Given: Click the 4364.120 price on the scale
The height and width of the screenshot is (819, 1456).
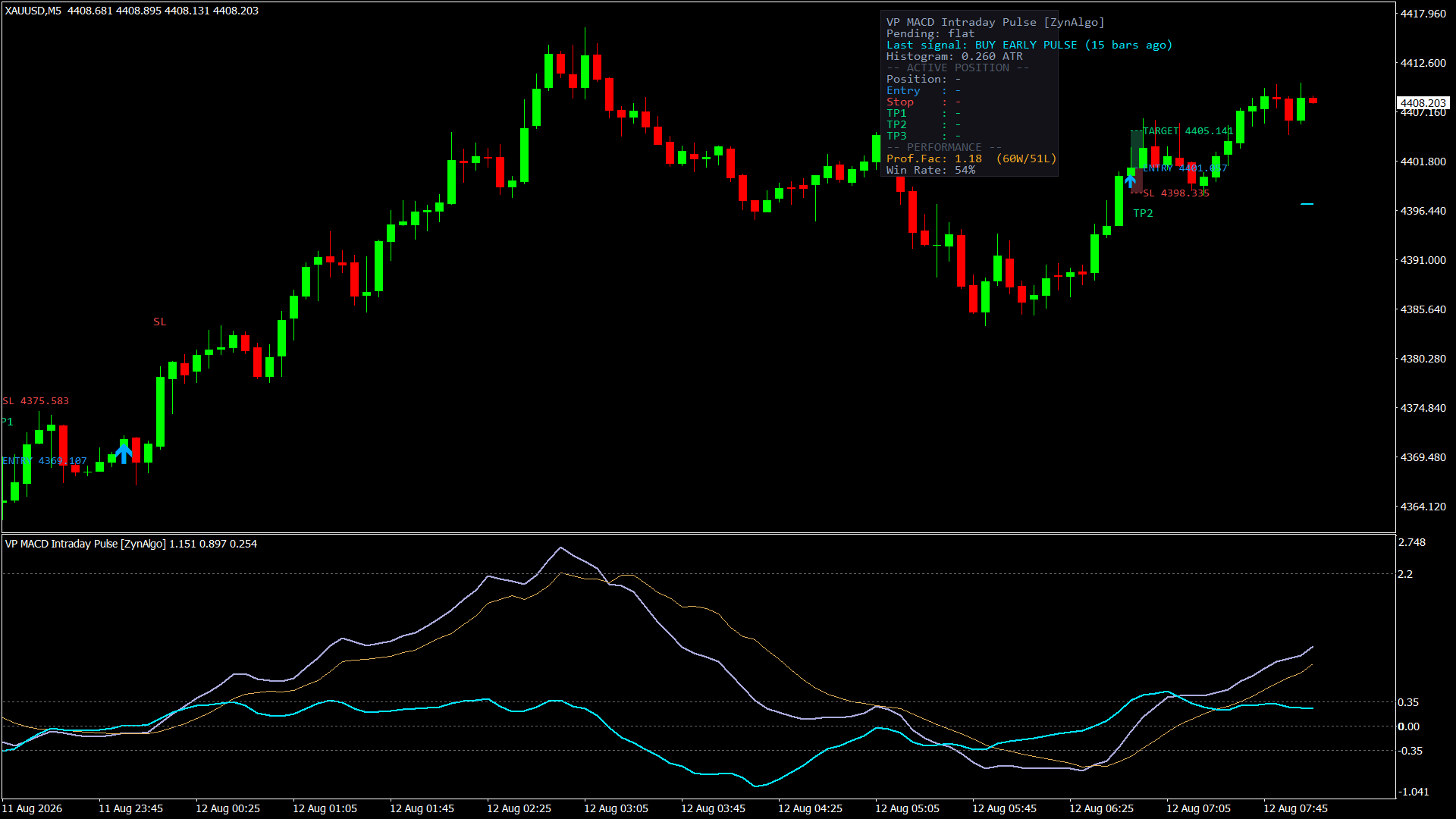Looking at the screenshot, I should pyautogui.click(x=1423, y=507).
